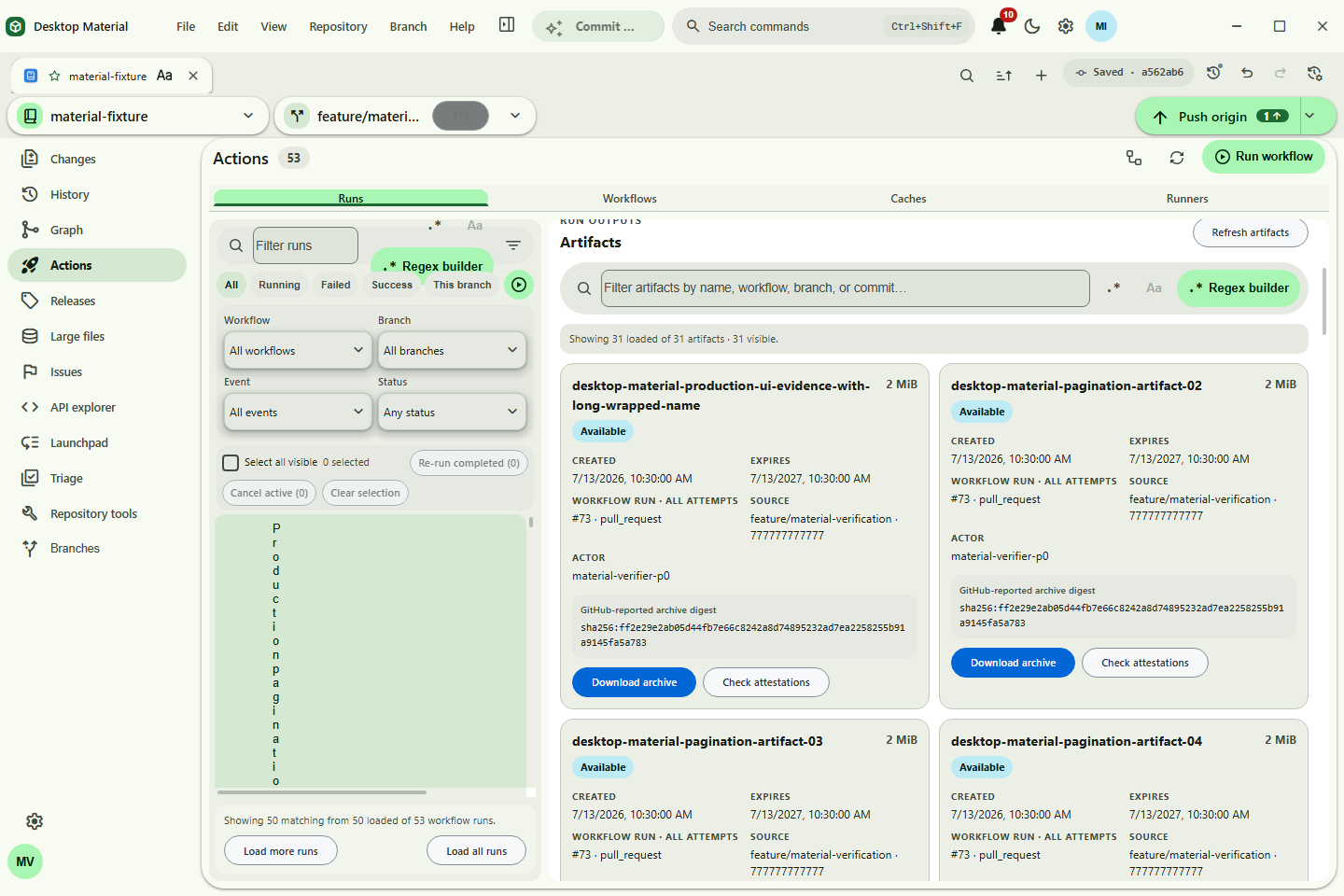Open sidebar settings gear at bottom

tap(35, 821)
